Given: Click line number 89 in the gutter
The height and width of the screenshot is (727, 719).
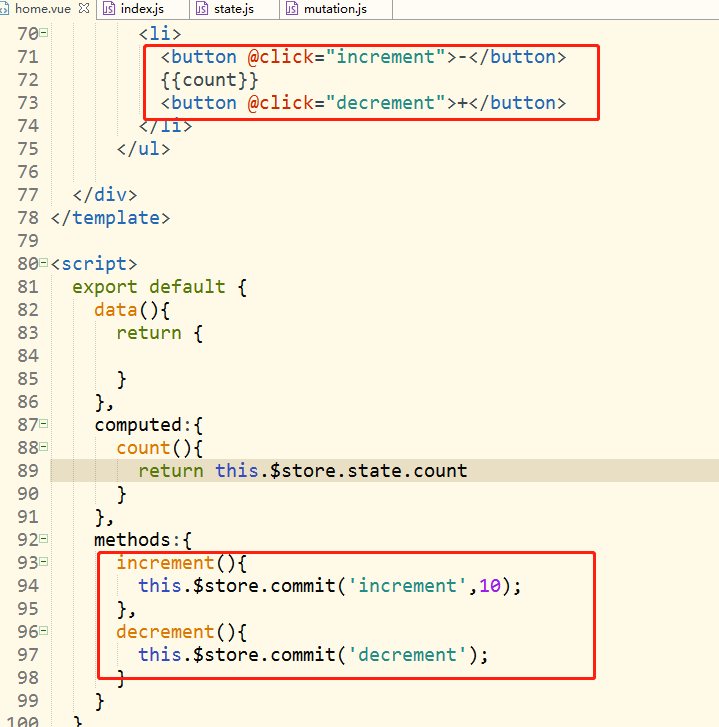Looking at the screenshot, I should [28, 471].
